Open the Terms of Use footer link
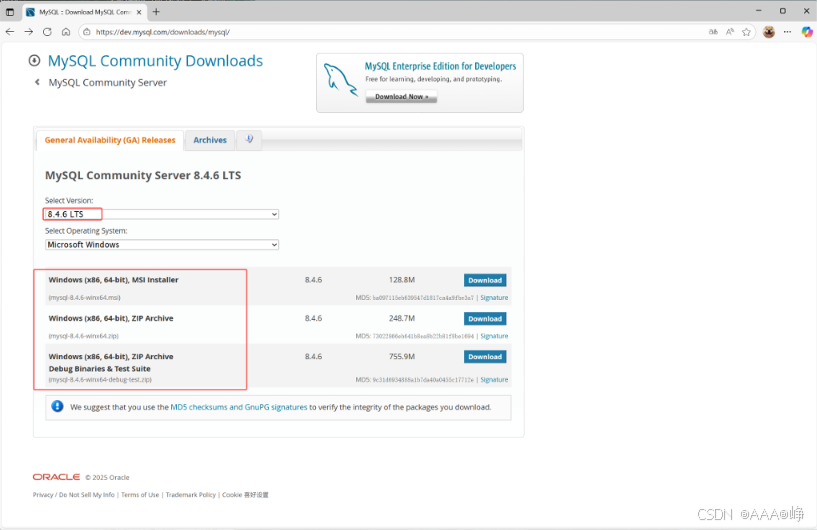This screenshot has height=530, width=817. (x=140, y=495)
